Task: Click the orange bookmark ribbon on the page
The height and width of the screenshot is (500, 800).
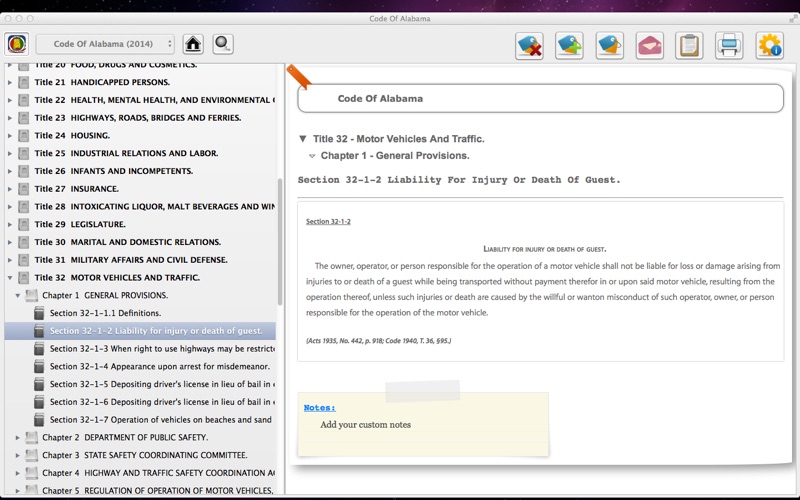Action: click(x=299, y=77)
